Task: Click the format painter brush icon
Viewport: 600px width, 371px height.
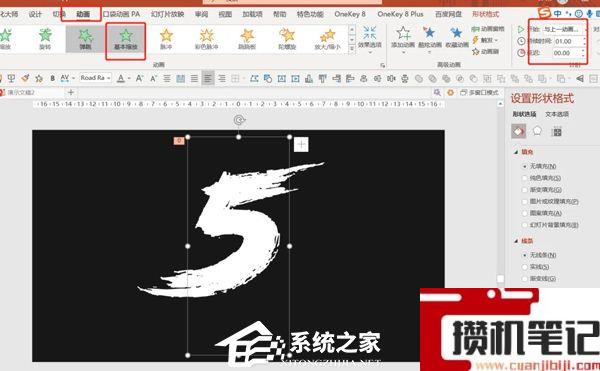Action: coord(26,78)
